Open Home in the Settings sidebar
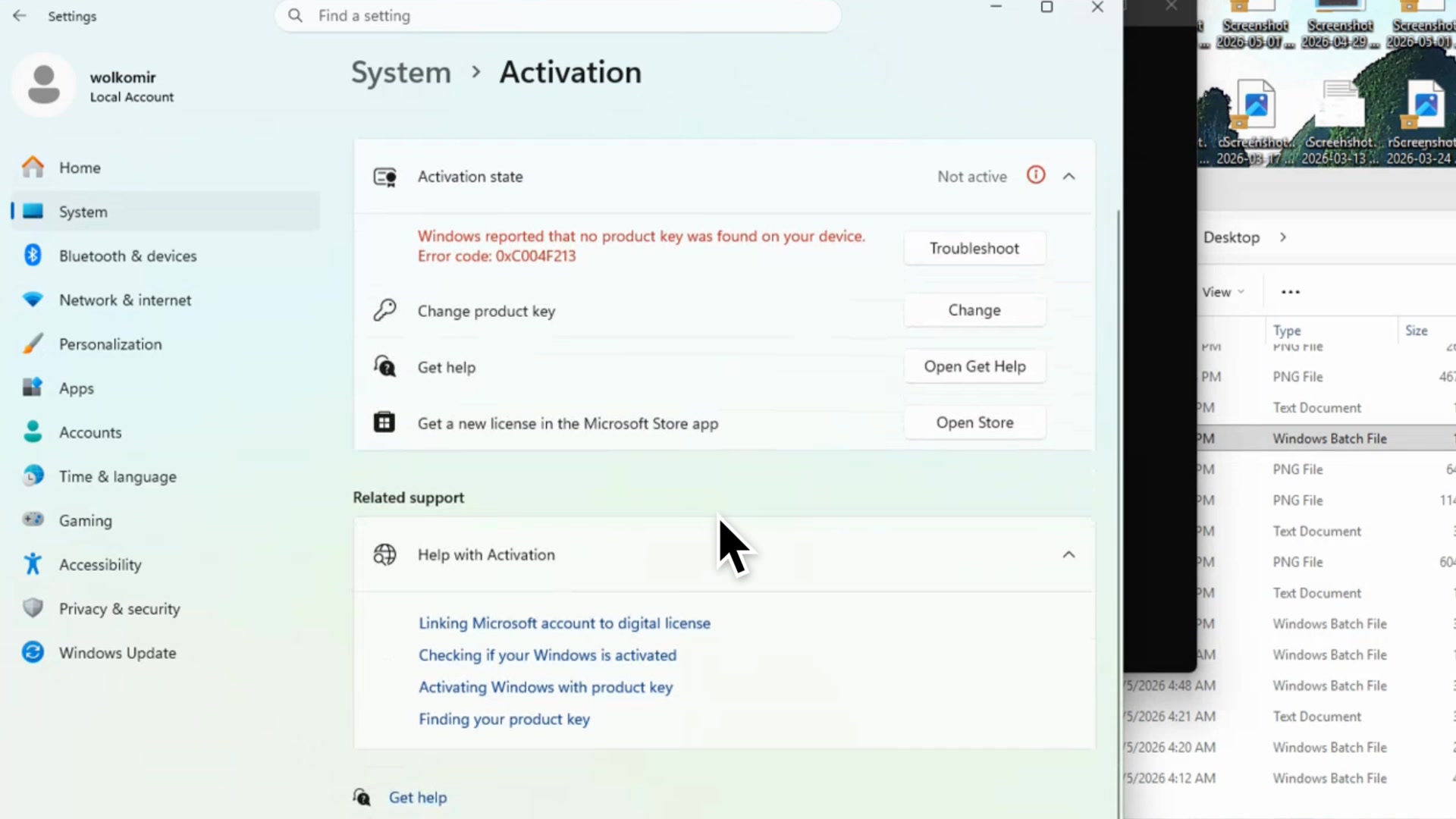1456x819 pixels. [165, 168]
